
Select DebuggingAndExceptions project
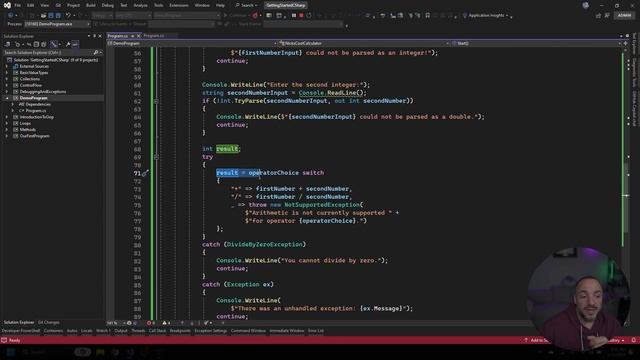[x=42, y=91]
